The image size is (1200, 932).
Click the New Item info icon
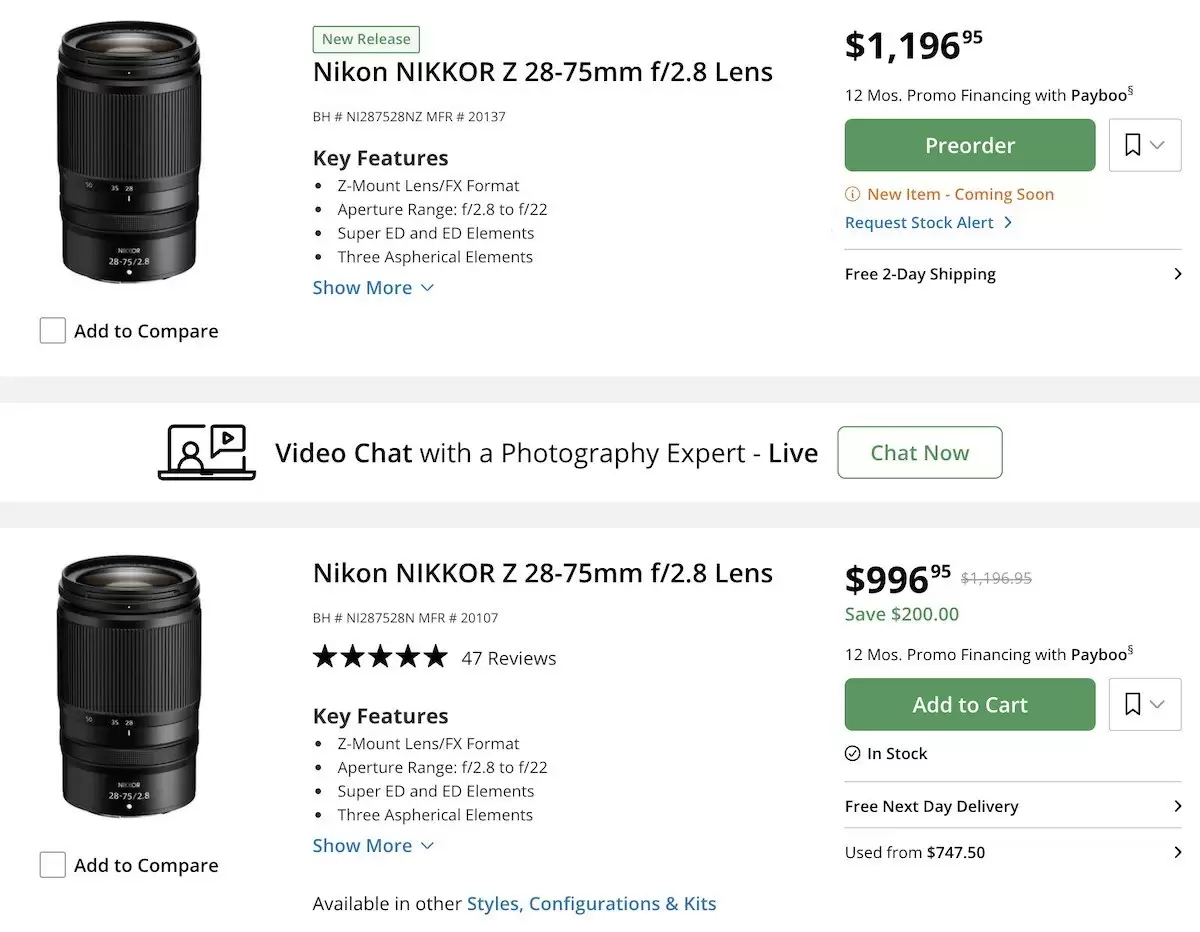[x=853, y=194]
